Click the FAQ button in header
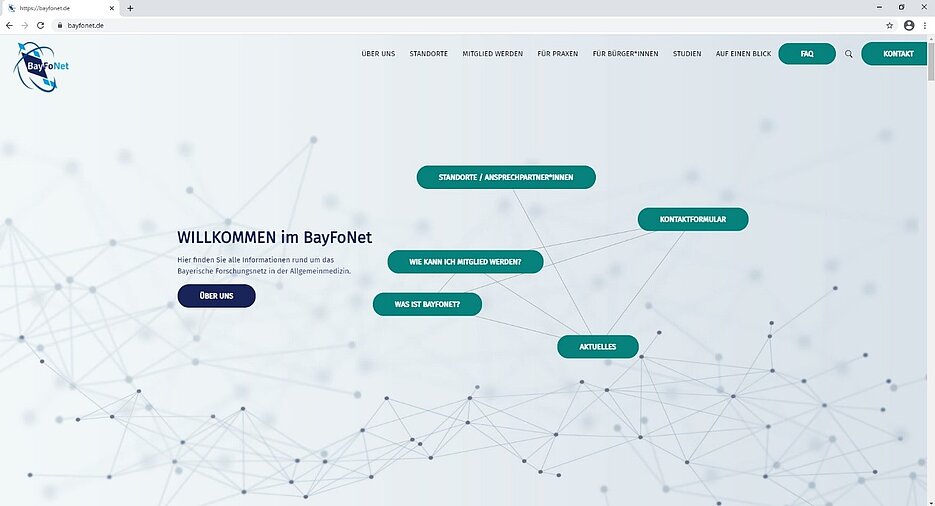Image resolution: width=935 pixels, height=506 pixels. point(806,54)
